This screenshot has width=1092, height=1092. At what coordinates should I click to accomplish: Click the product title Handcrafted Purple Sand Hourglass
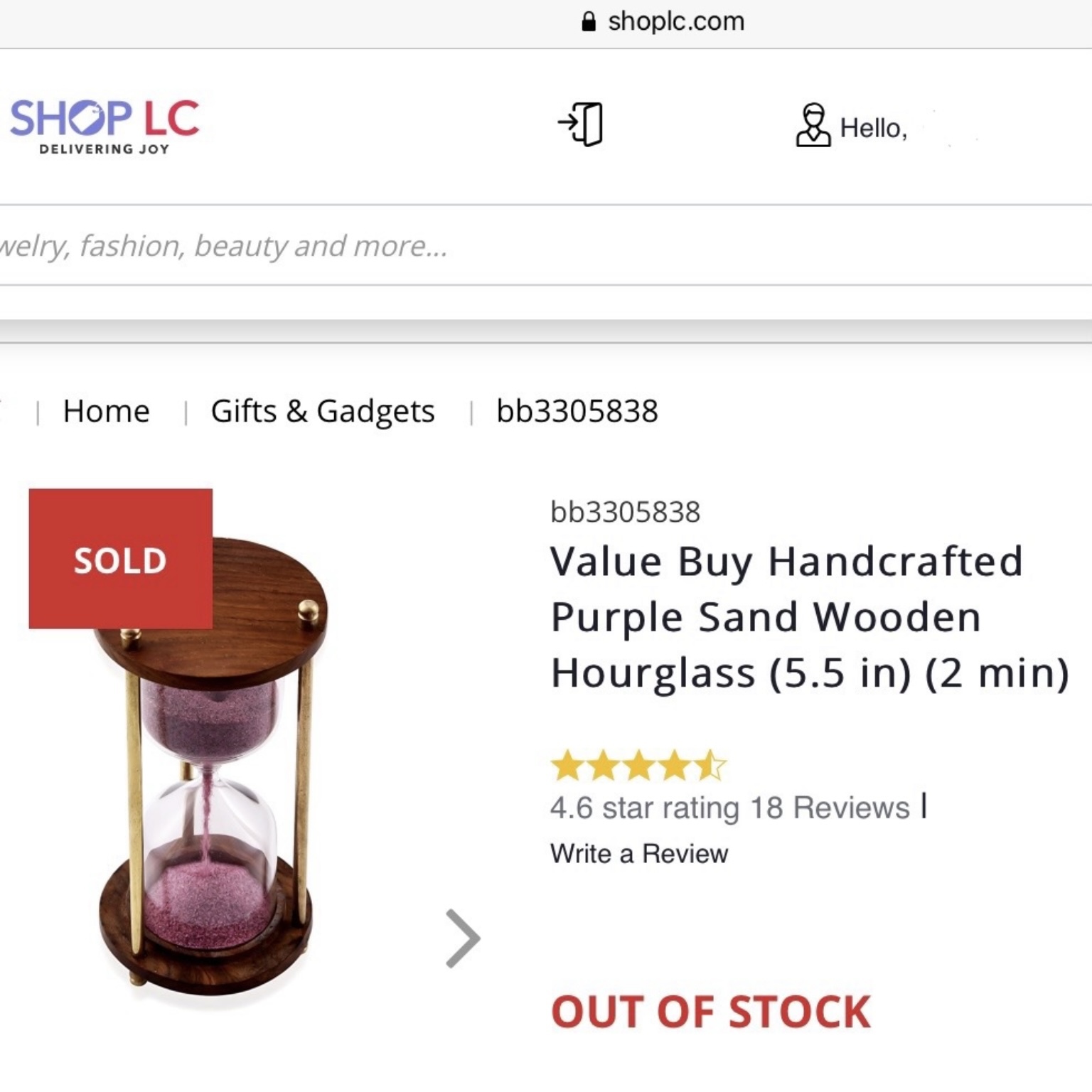[x=810, y=617]
